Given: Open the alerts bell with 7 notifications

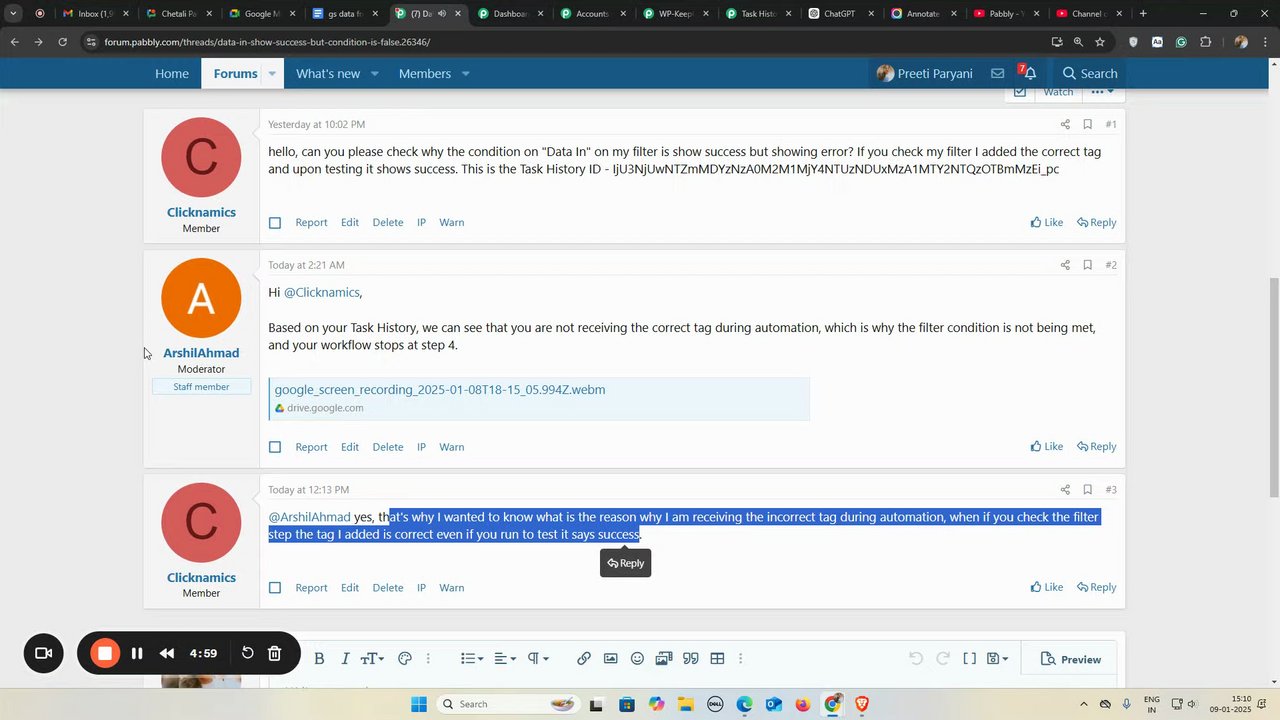Looking at the screenshot, I should coord(1027,73).
